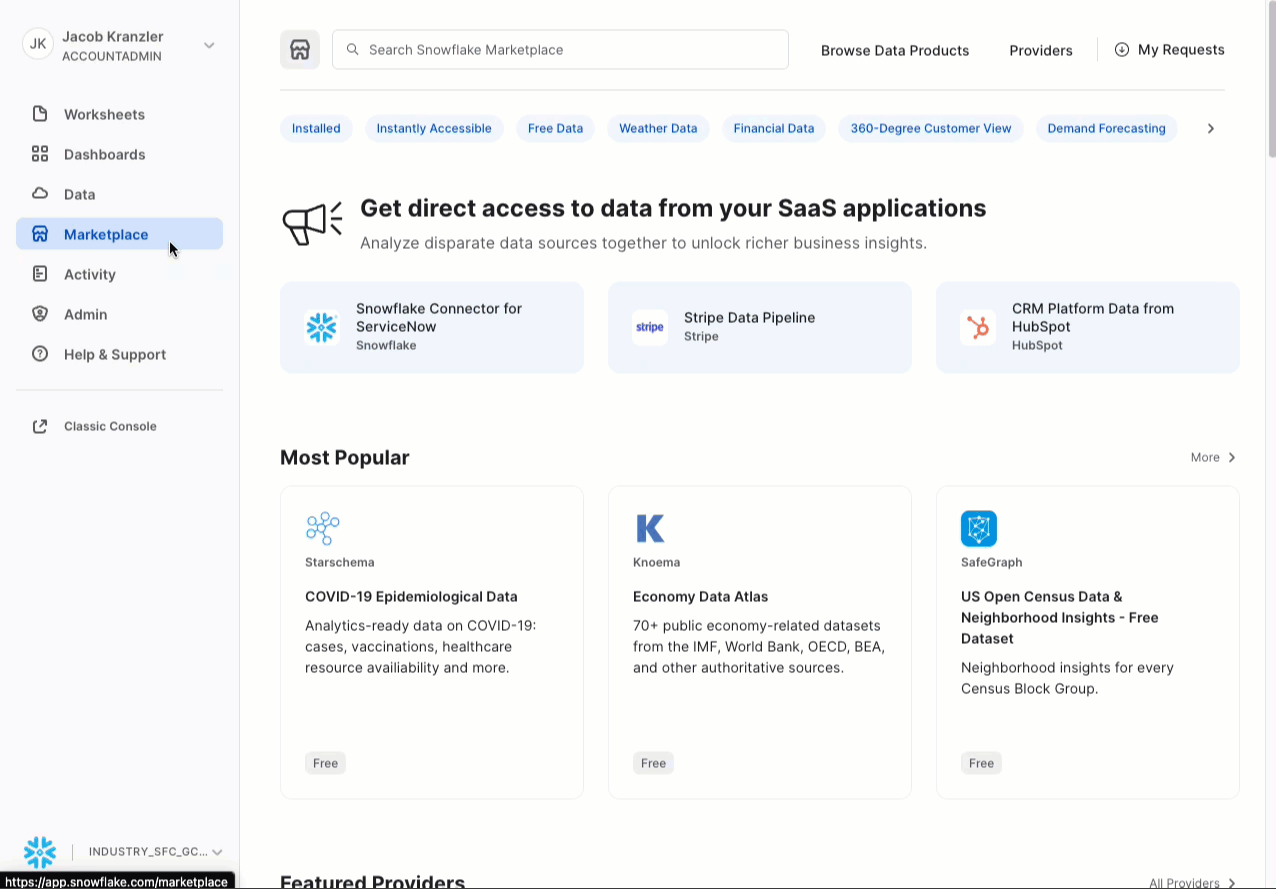Select the Stripe logo on the Stripe Data Pipeline card

[x=649, y=327]
